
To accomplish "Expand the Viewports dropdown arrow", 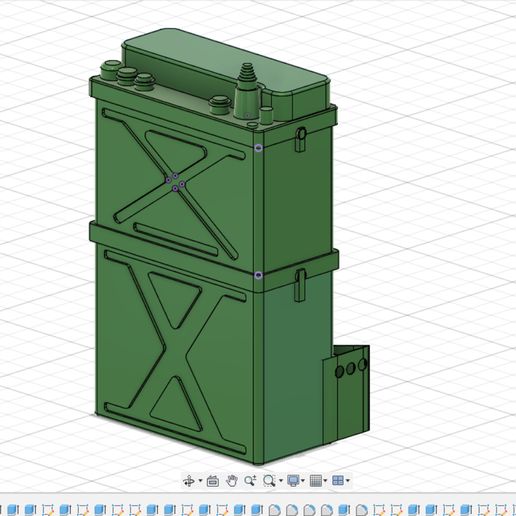I will pyautogui.click(x=348, y=481).
